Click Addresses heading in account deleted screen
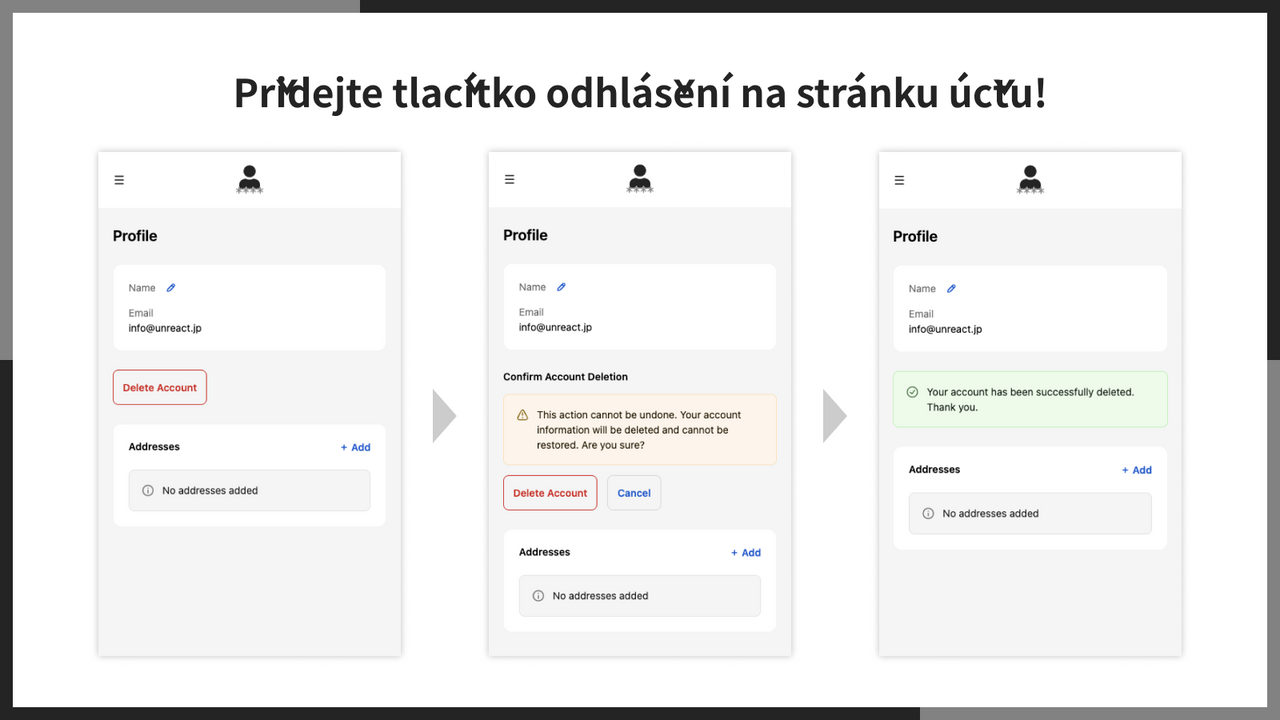1280x720 pixels. tap(934, 469)
